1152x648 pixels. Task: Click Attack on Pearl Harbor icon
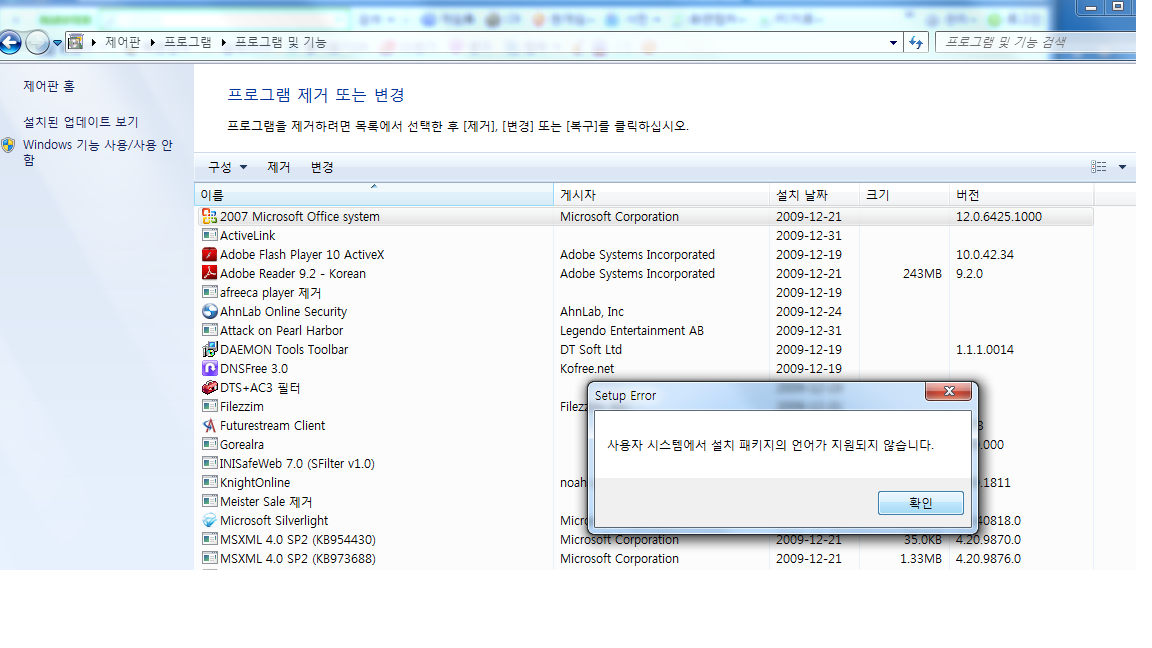click(x=209, y=331)
